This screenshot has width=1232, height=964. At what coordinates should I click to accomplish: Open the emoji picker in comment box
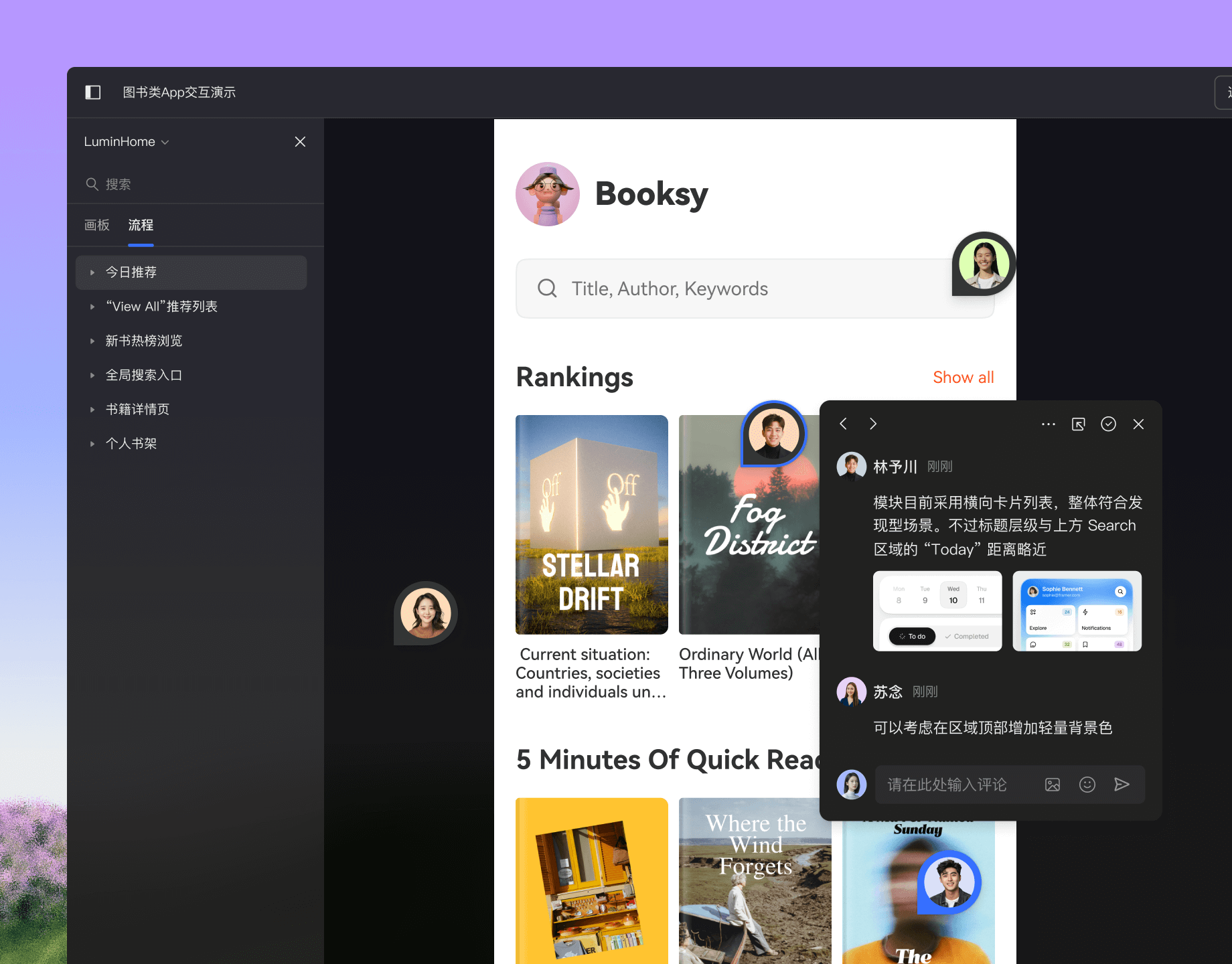click(1087, 785)
